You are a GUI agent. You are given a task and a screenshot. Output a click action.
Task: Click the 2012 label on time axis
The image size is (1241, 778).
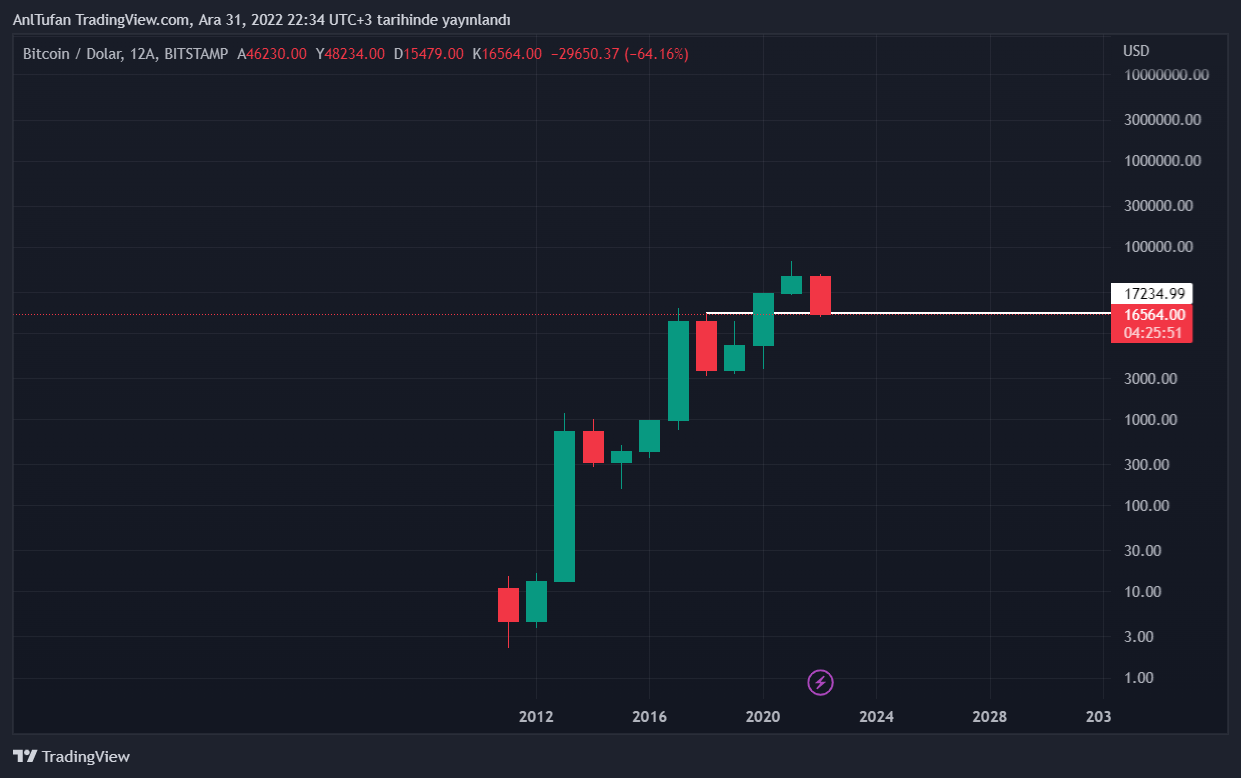tap(536, 717)
